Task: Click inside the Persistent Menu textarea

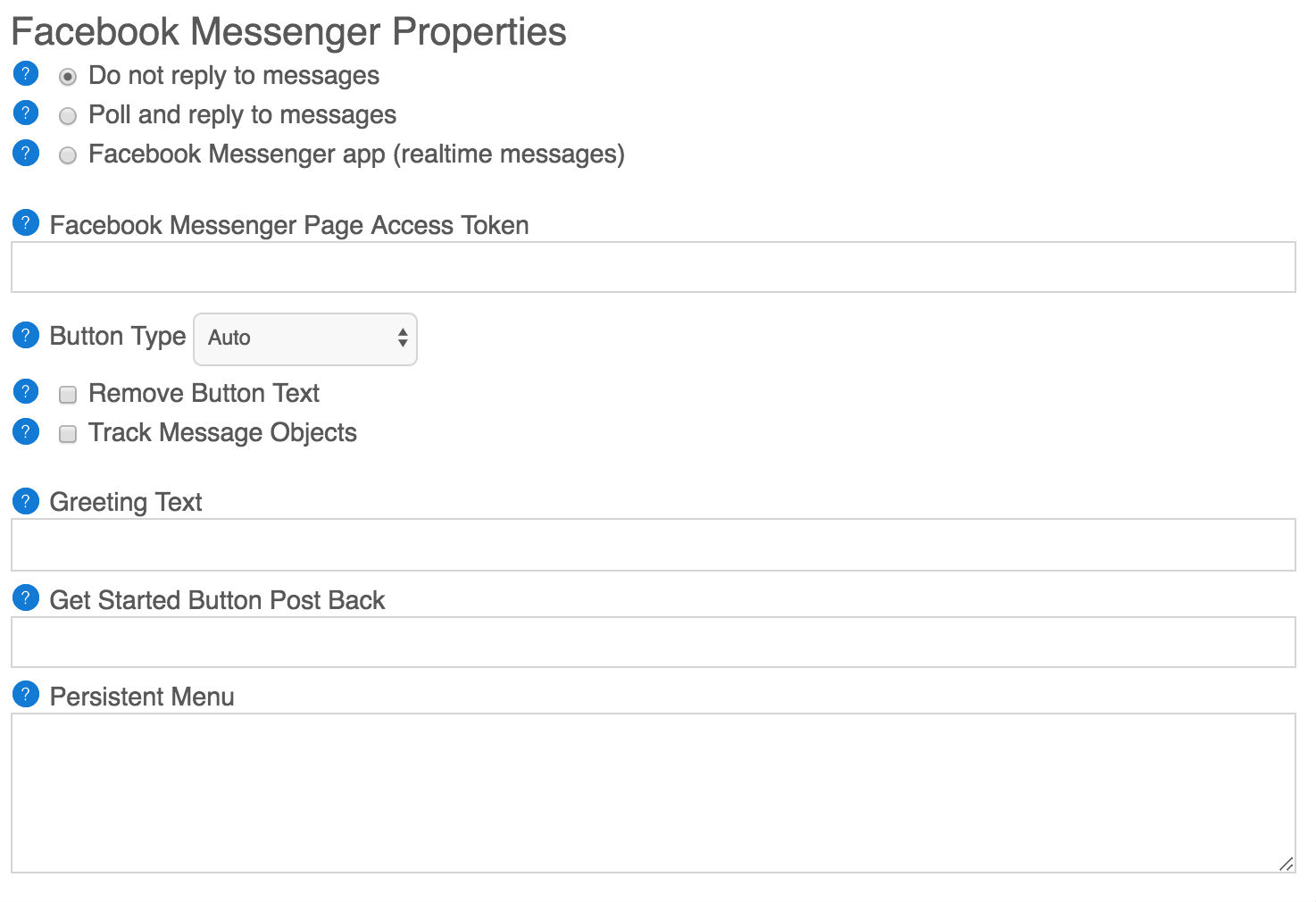Action: pos(654,793)
